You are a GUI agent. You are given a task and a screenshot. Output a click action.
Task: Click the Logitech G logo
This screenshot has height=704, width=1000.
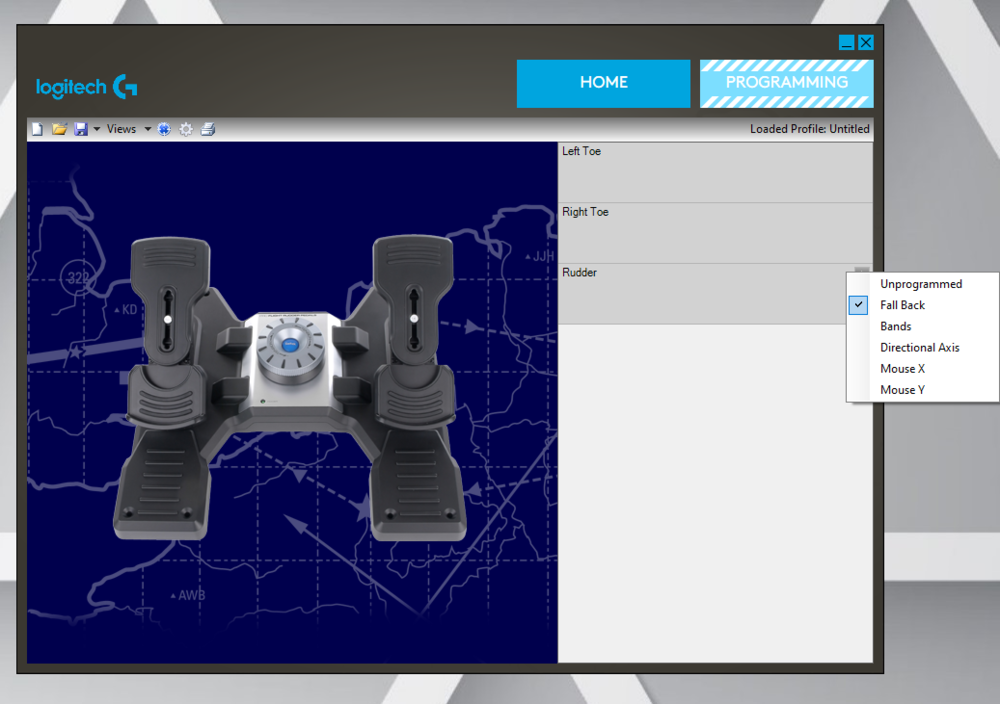(x=86, y=87)
